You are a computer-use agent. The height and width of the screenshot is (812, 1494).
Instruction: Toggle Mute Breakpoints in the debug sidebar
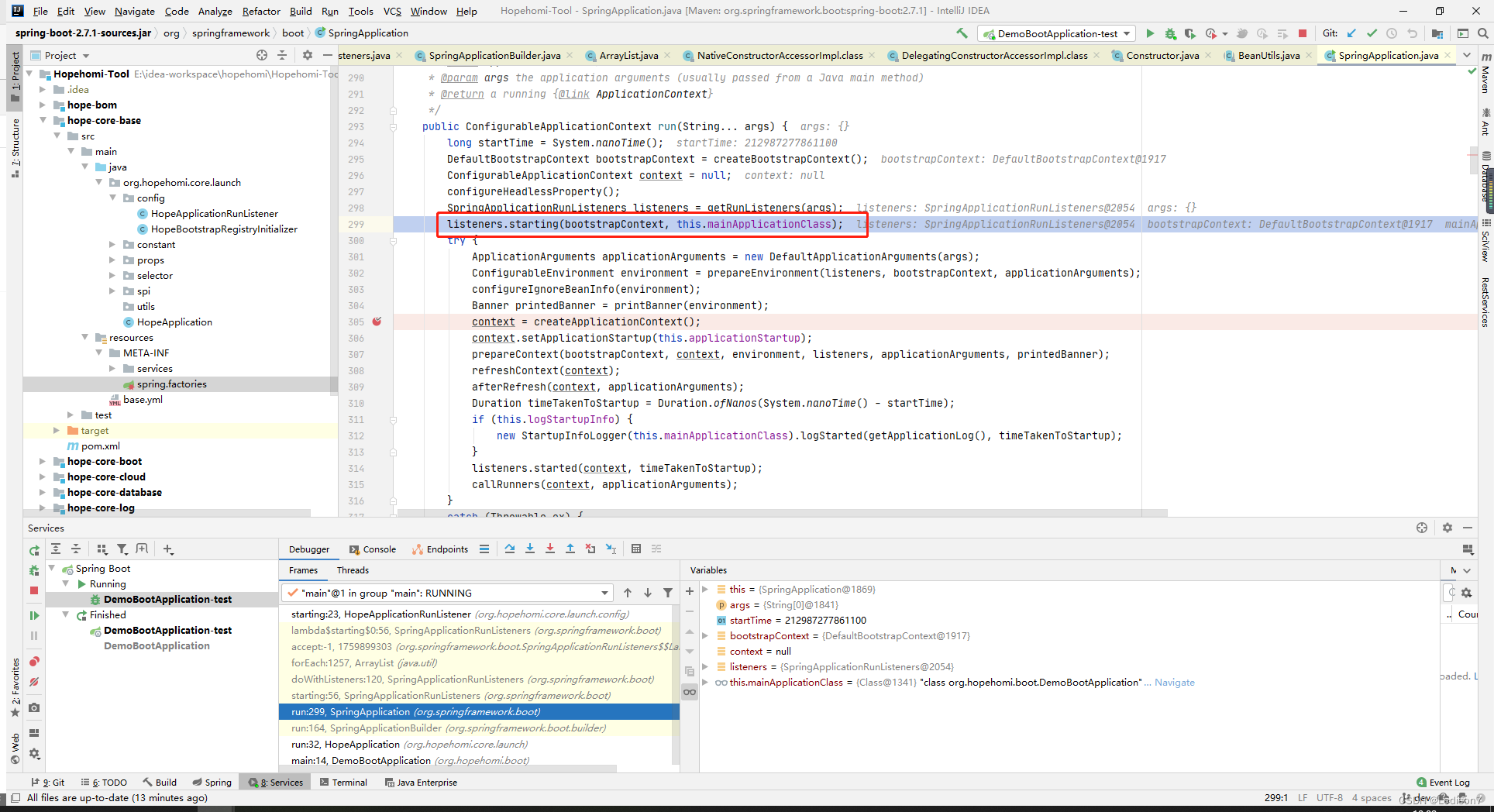34,683
